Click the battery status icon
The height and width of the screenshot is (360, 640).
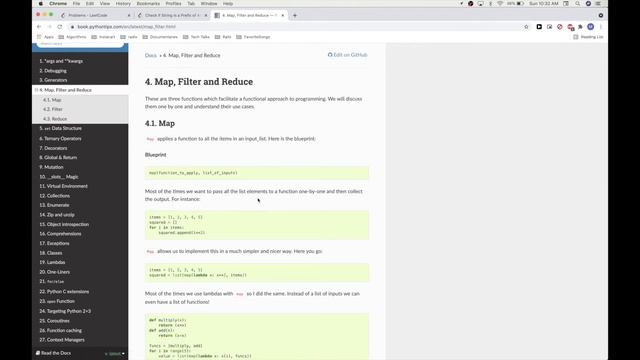point(520,4)
